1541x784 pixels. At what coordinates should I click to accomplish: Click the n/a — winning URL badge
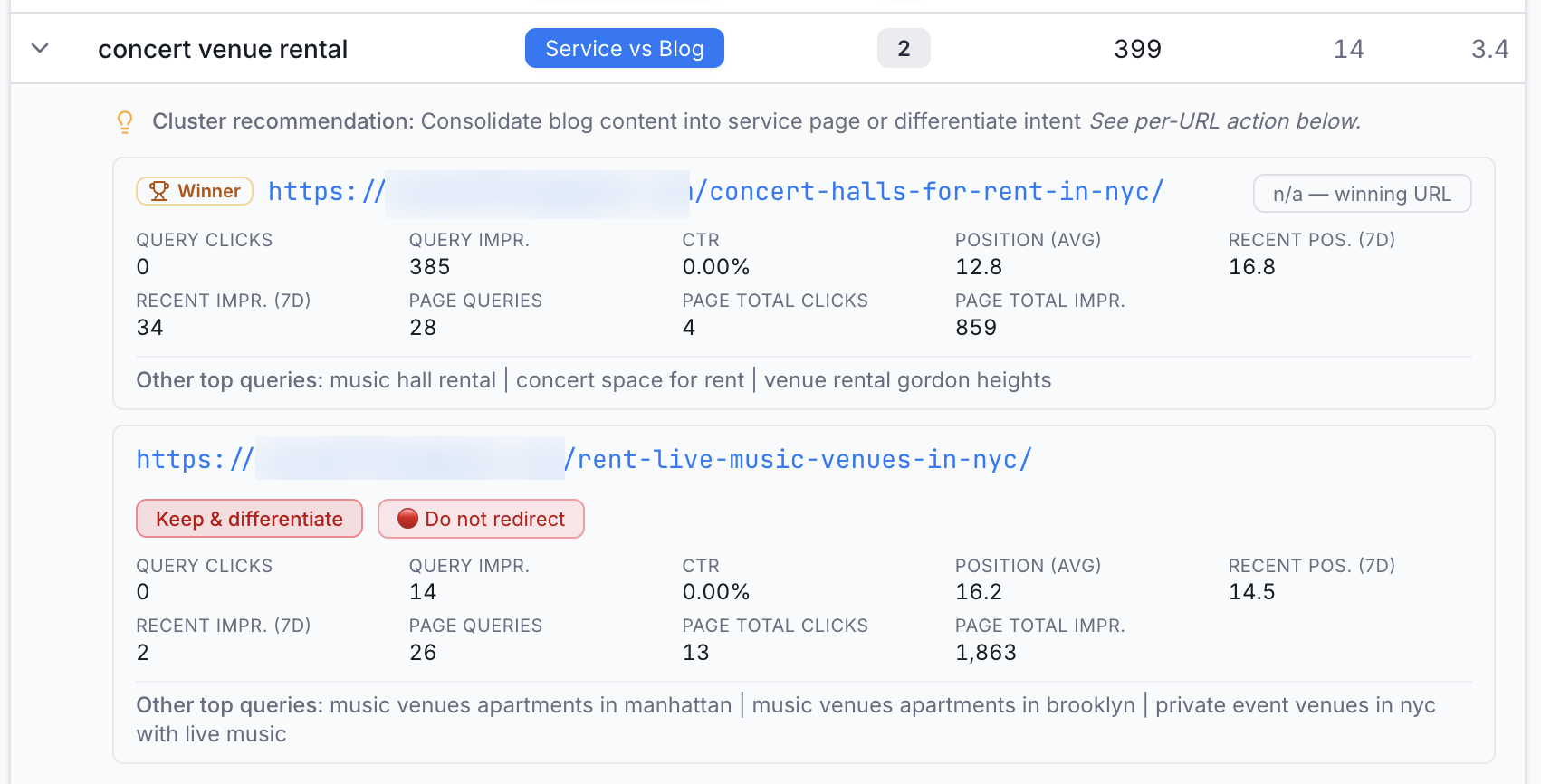pos(1362,194)
